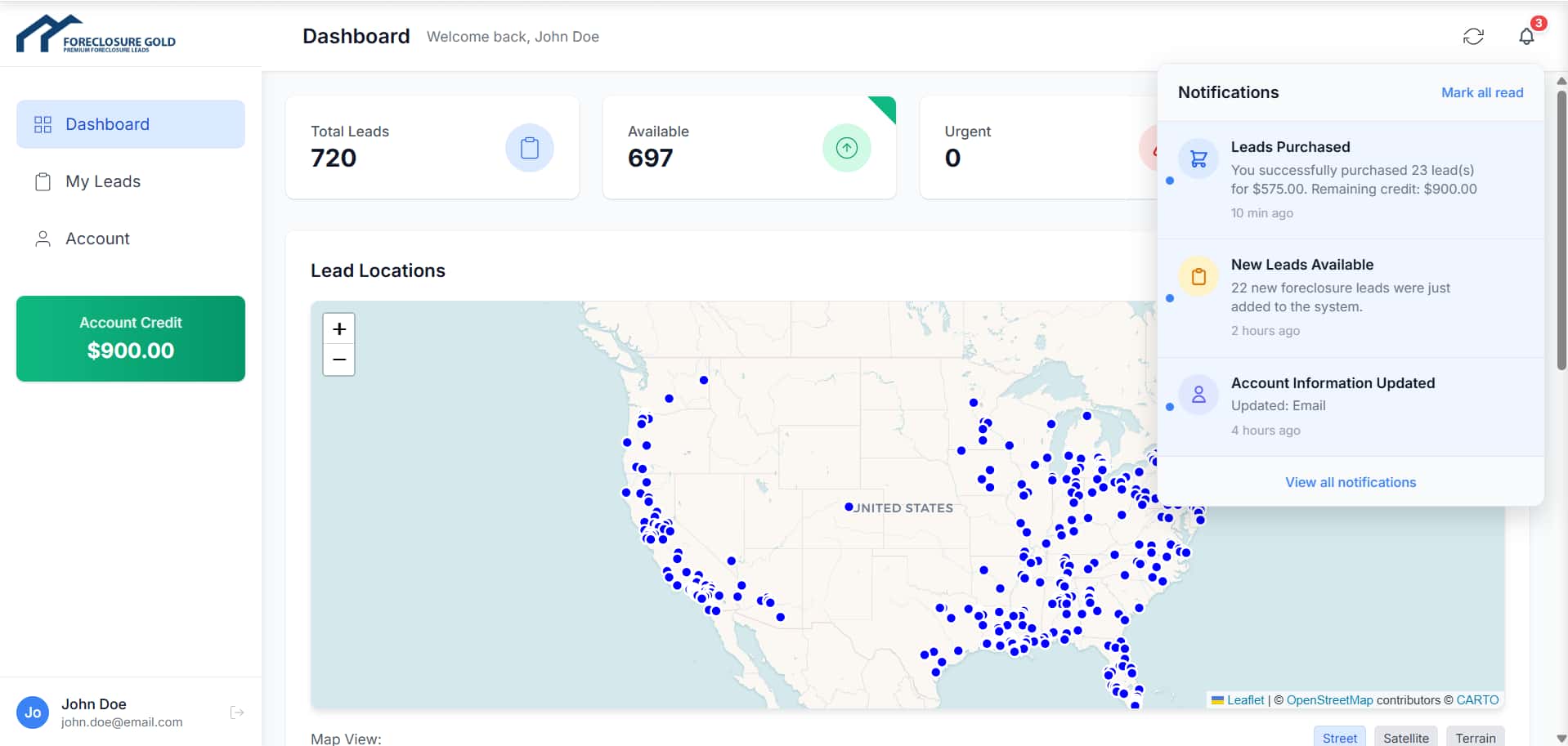Screen dimensions: 1568x746
Task: Click the Foreclosure Gold logo
Action: 96,34
